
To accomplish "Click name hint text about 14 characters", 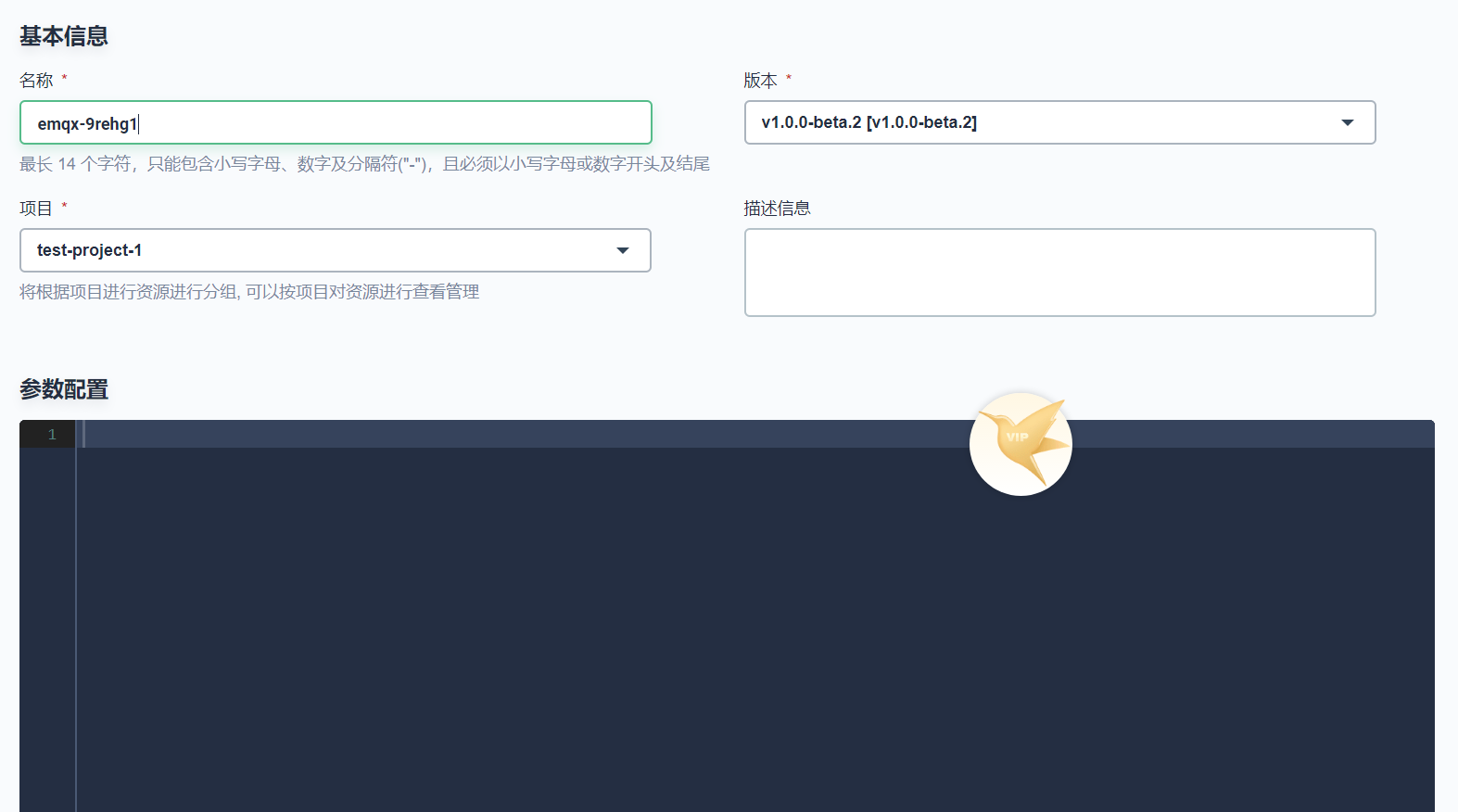I will [x=364, y=164].
